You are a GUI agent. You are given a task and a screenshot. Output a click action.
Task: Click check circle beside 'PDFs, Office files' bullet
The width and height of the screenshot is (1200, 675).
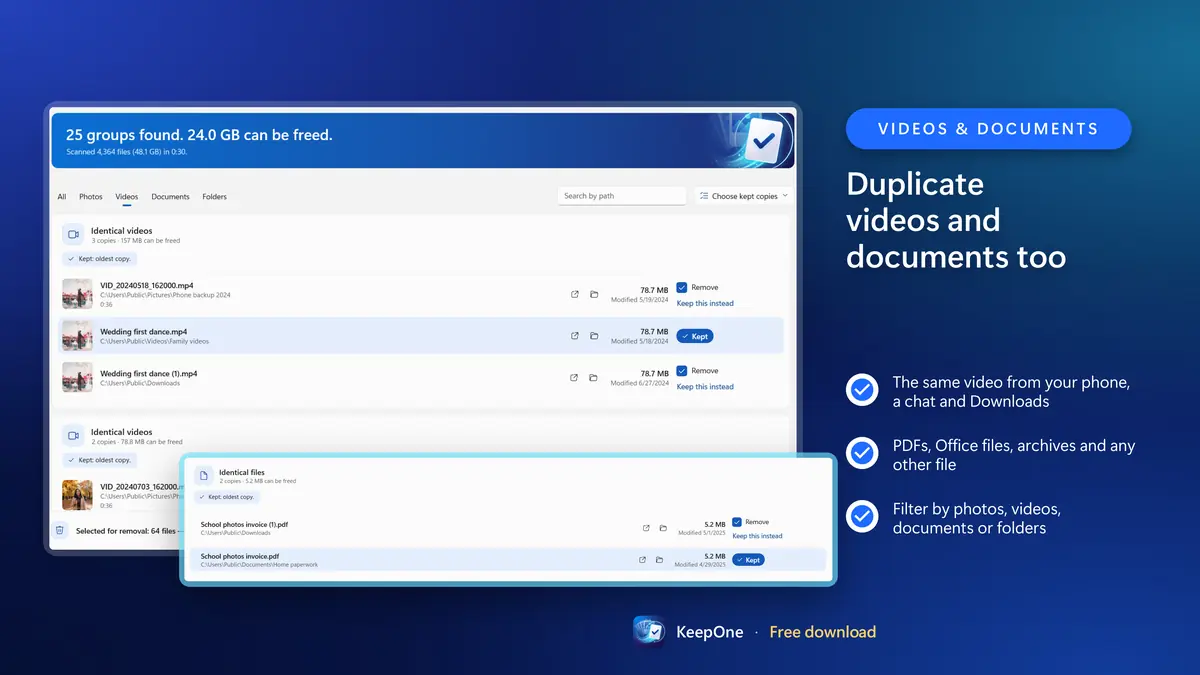click(x=862, y=454)
